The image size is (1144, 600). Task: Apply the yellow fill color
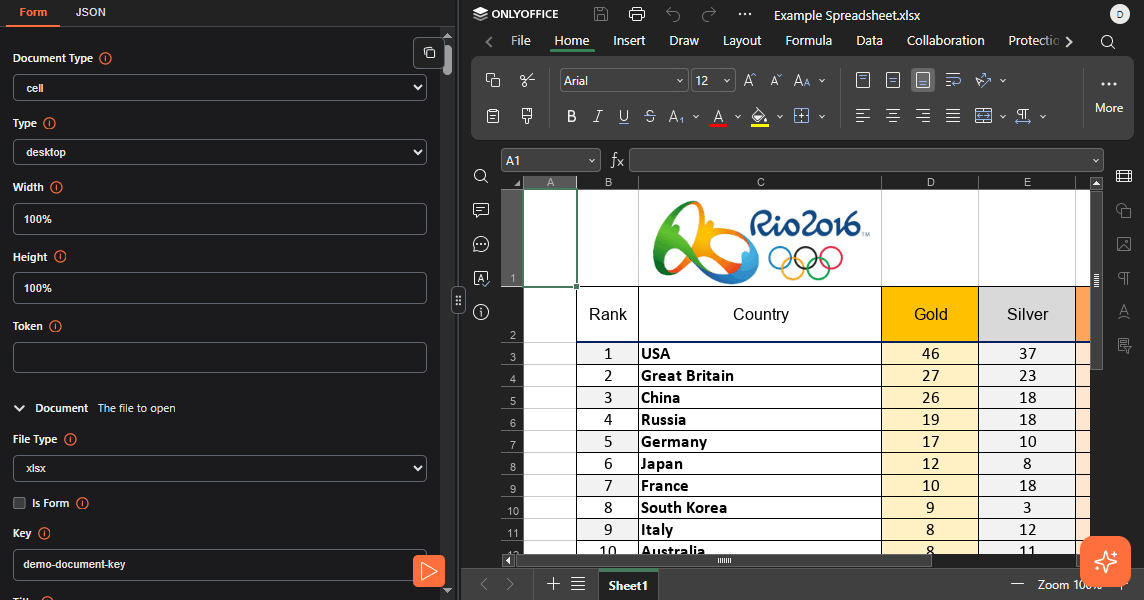(759, 116)
